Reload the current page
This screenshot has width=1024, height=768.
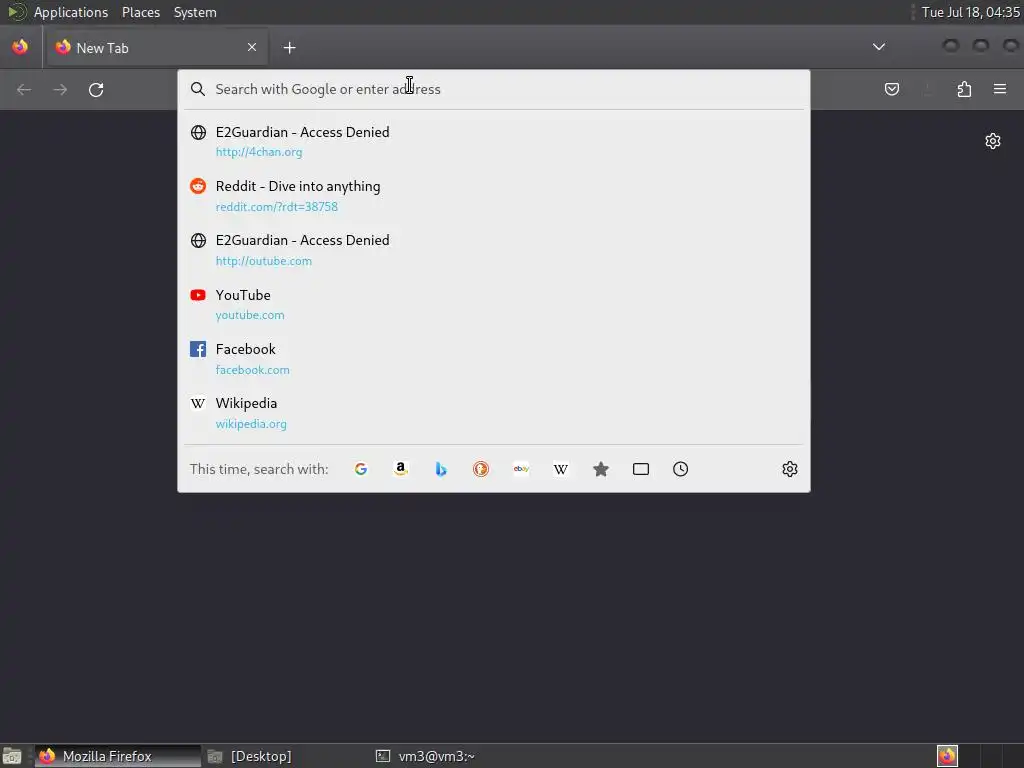96,89
